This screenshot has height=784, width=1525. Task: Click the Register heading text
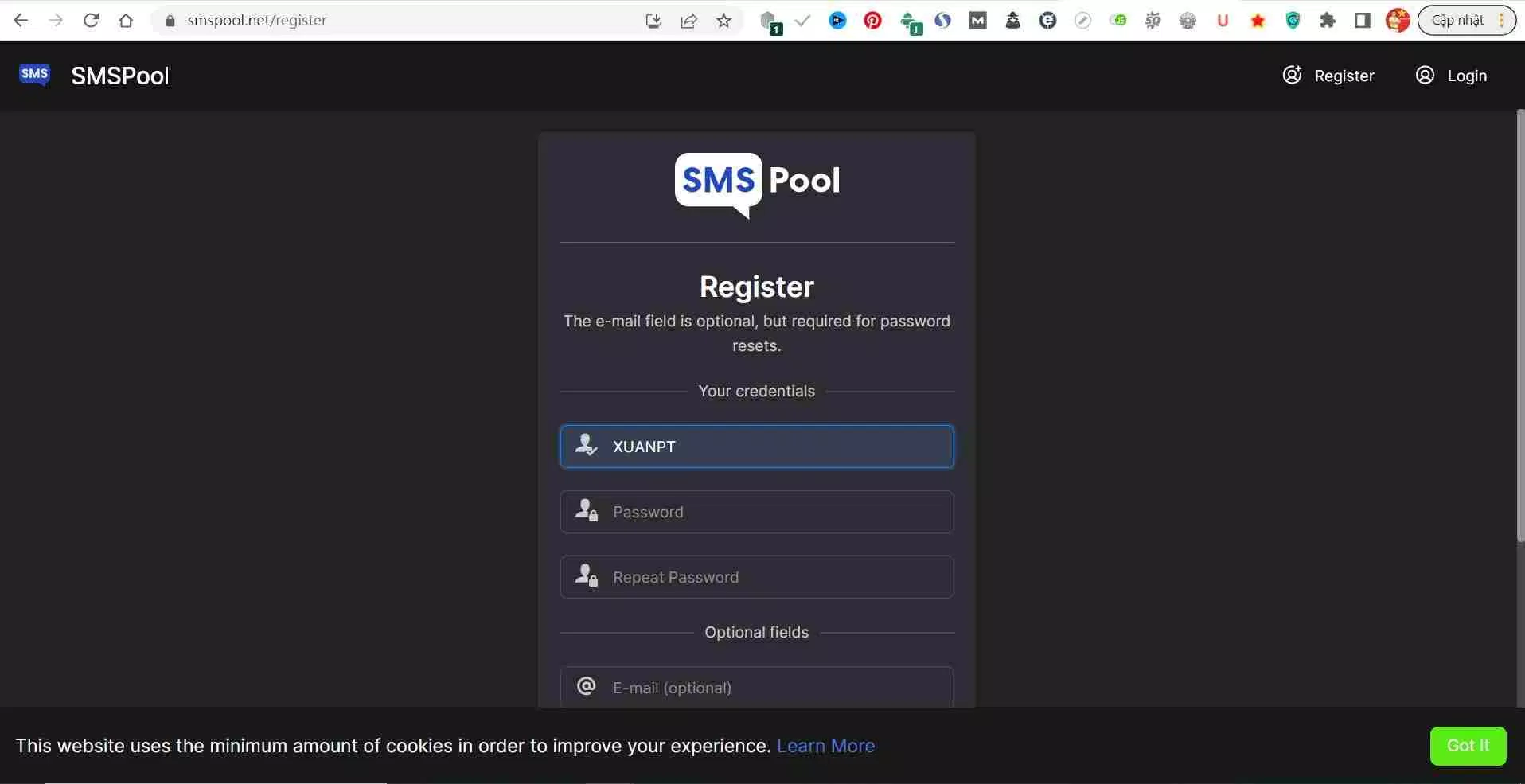(757, 287)
